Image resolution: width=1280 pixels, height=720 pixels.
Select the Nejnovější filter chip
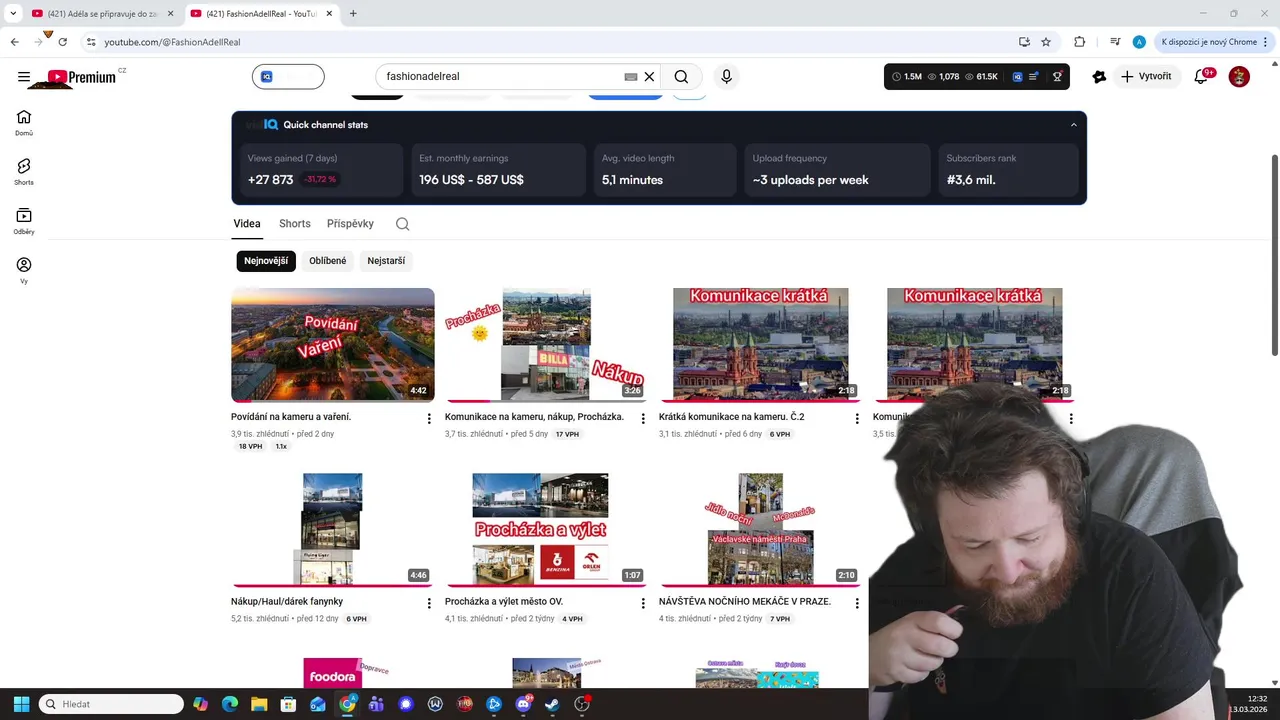[x=266, y=261]
